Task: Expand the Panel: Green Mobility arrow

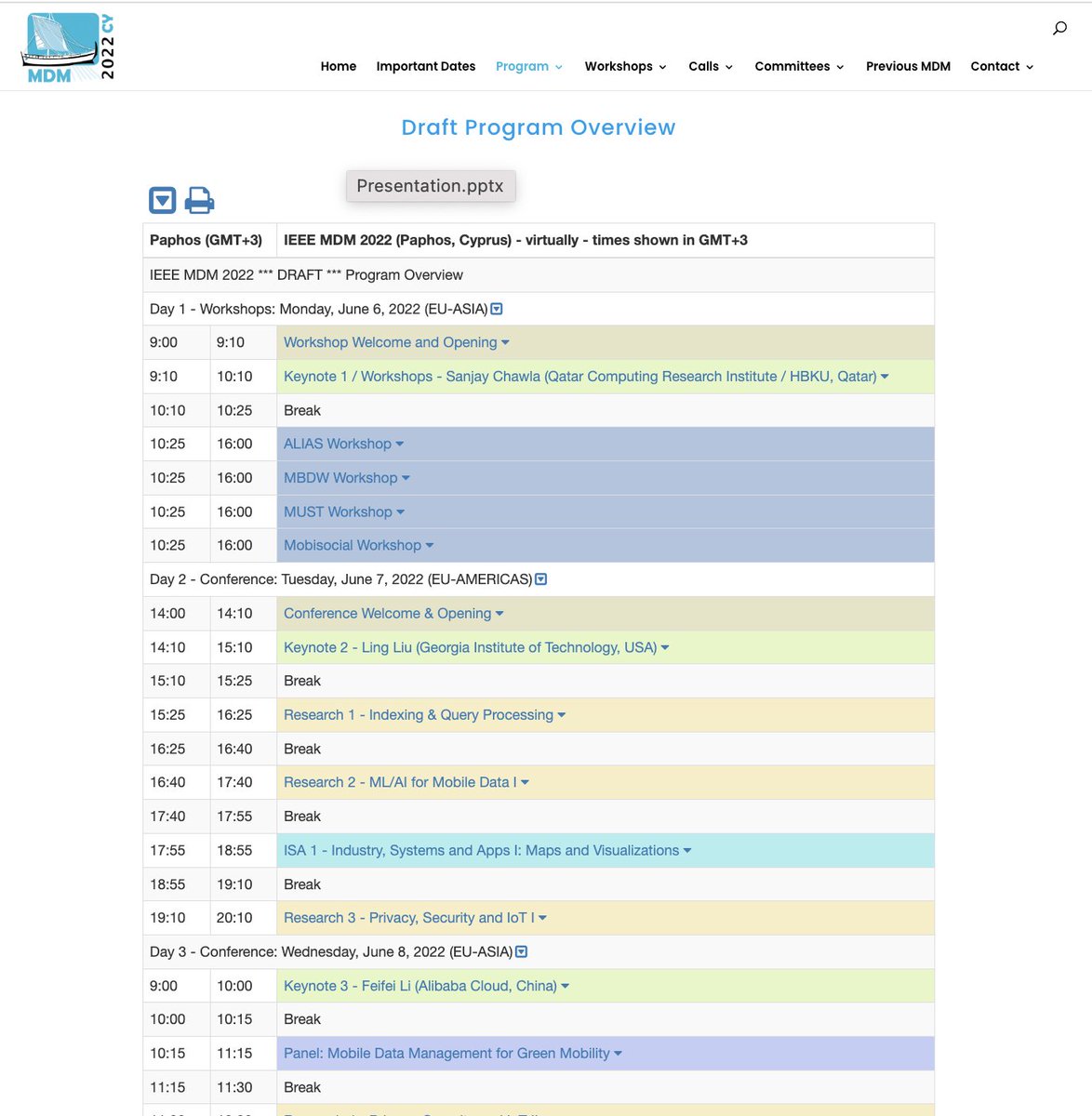Action: point(617,1053)
